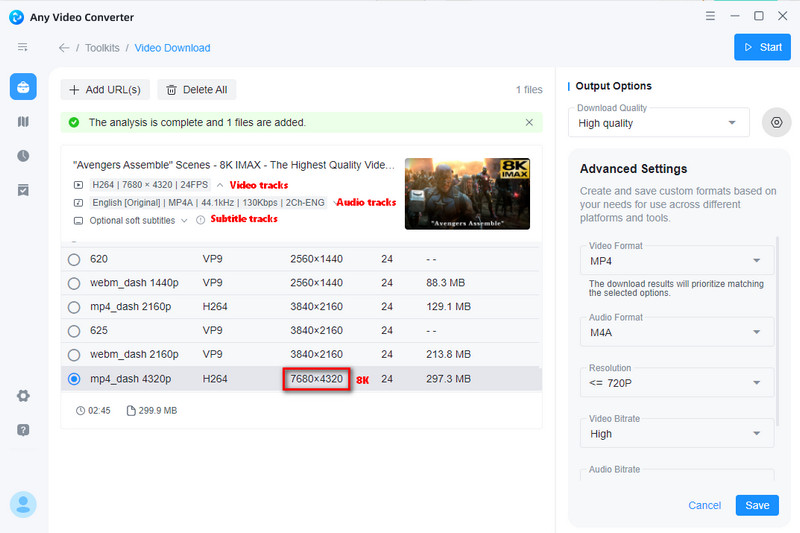Viewport: 800px width, 533px height.
Task: Go to the Toolkits breadcrumb
Action: tap(102, 48)
